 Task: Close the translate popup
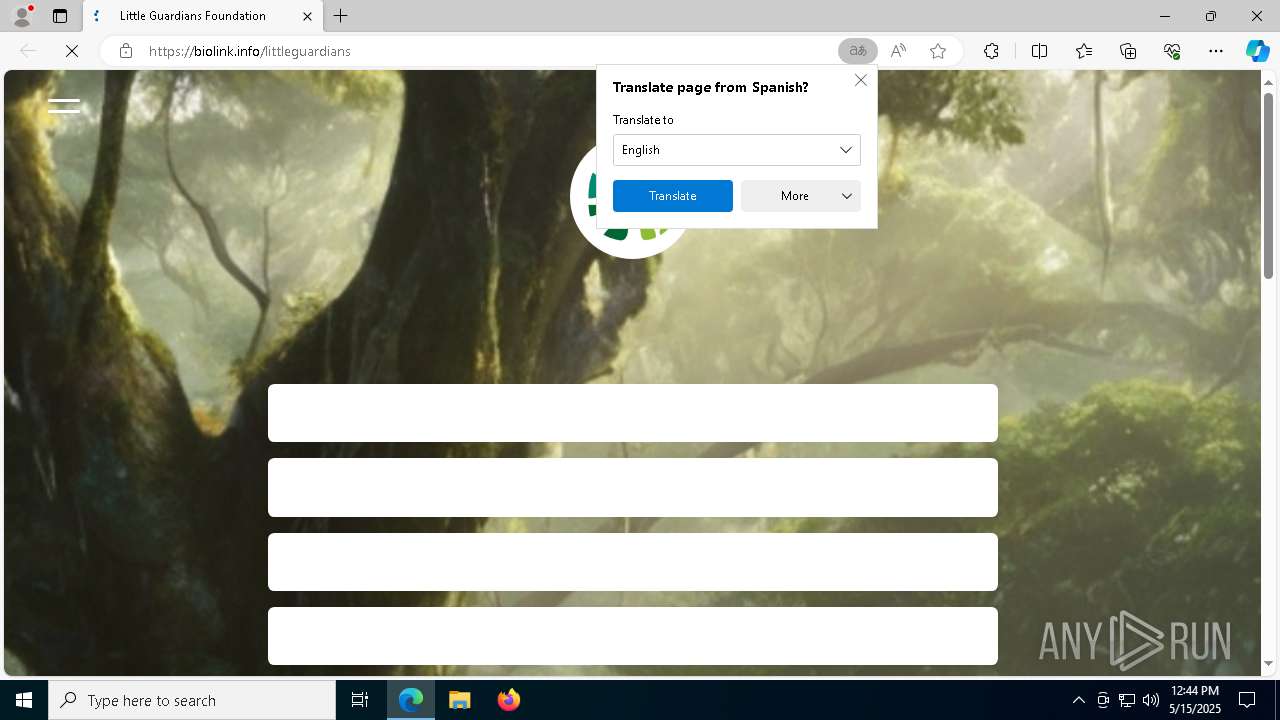pos(861,80)
